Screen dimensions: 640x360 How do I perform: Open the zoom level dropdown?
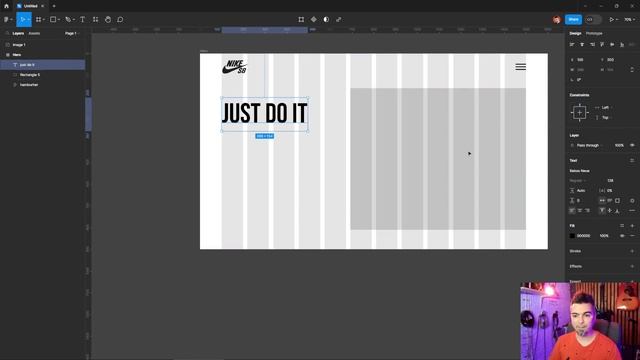coord(629,19)
